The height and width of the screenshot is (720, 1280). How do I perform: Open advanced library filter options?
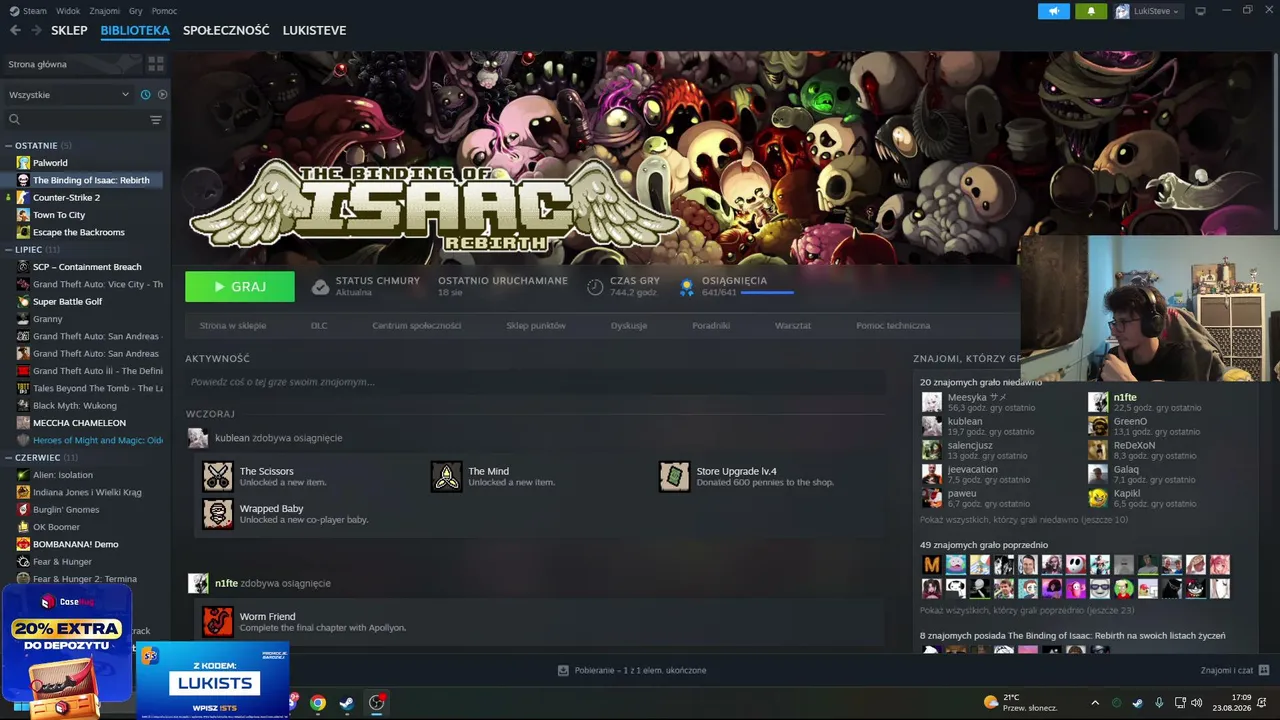point(155,120)
